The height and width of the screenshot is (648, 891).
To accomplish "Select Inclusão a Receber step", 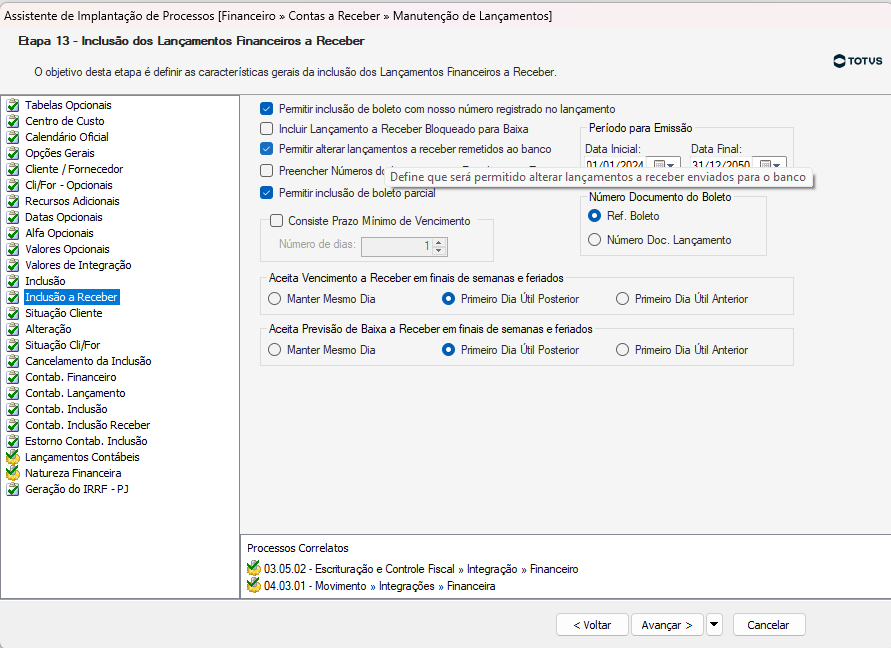I will pyautogui.click(x=72, y=297).
